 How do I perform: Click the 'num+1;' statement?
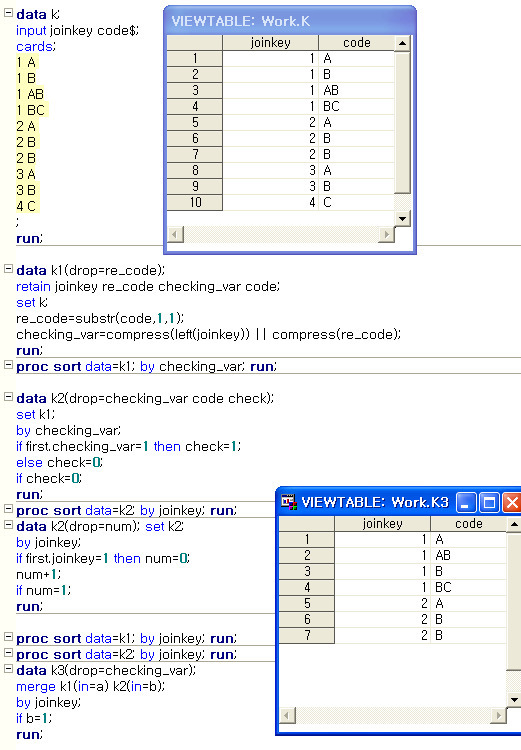(39, 574)
